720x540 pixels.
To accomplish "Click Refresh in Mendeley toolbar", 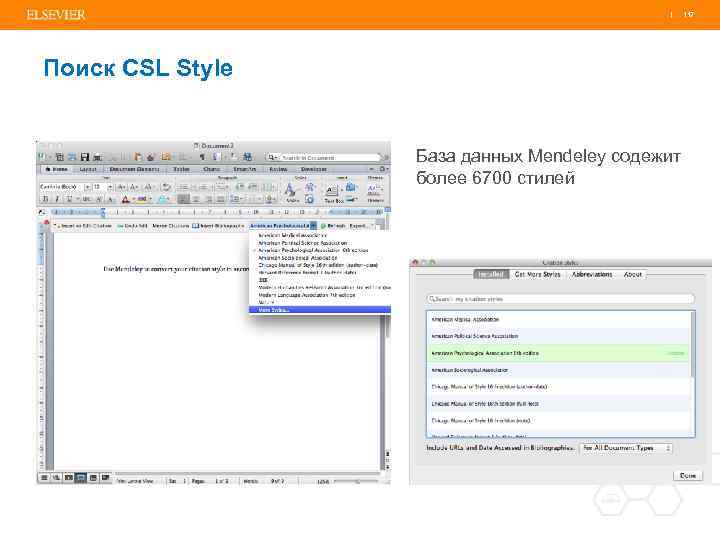I will coord(333,226).
